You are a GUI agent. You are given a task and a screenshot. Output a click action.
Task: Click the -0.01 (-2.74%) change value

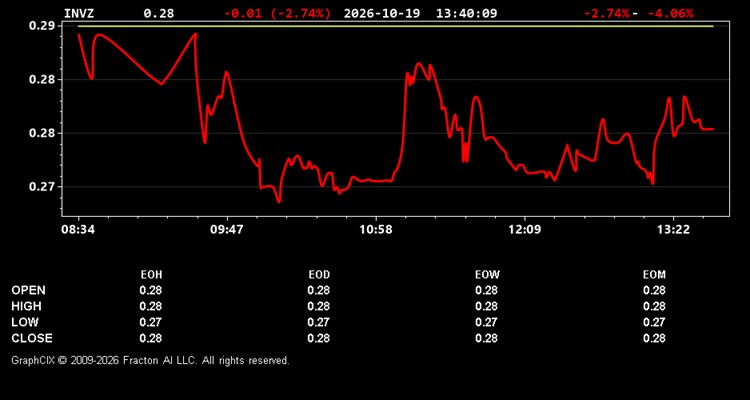point(277,13)
